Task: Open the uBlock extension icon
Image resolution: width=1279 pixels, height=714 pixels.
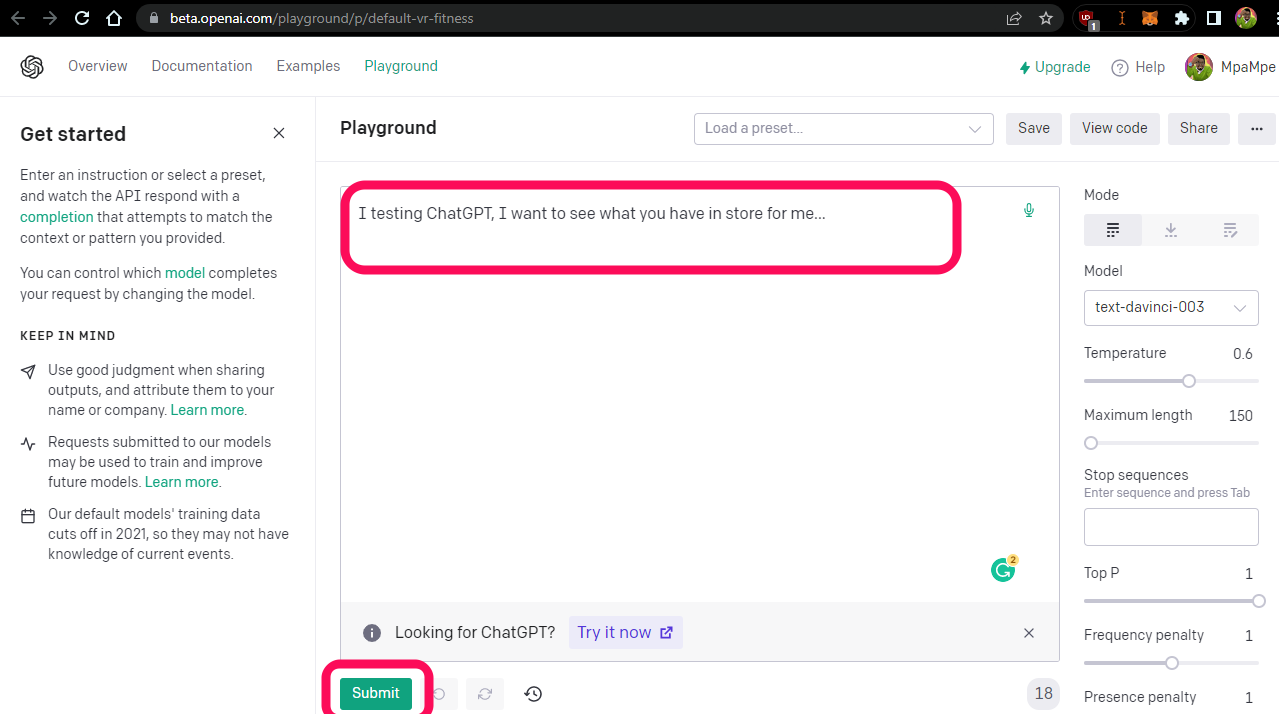Action: (1087, 18)
